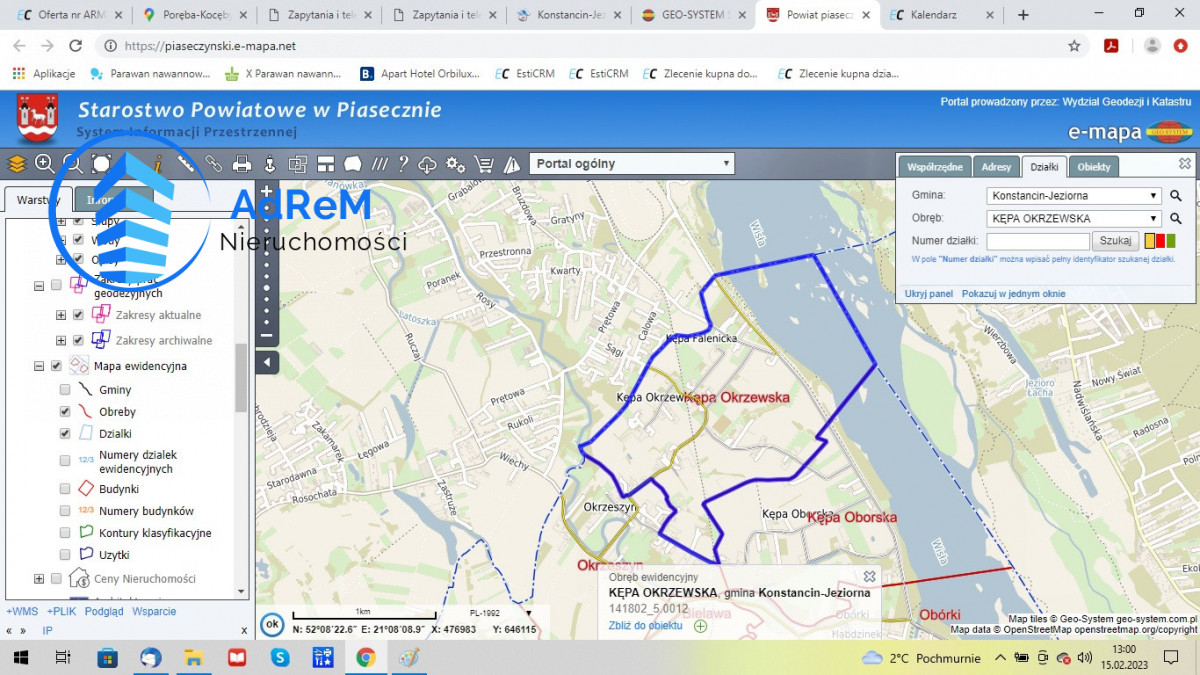
Task: Select the red highlight color swatch
Action: pyautogui.click(x=1160, y=240)
